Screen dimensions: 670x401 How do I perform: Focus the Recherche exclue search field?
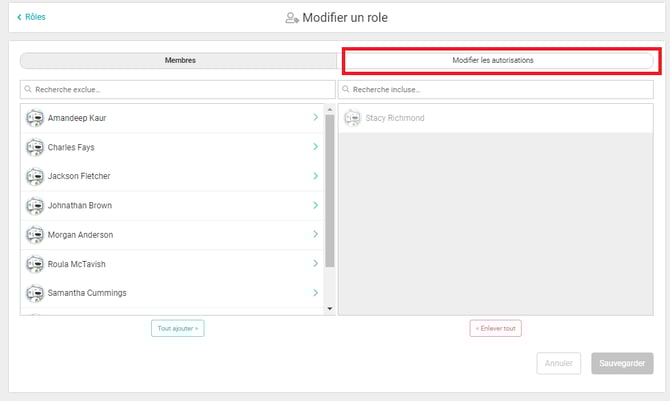[x=178, y=90]
